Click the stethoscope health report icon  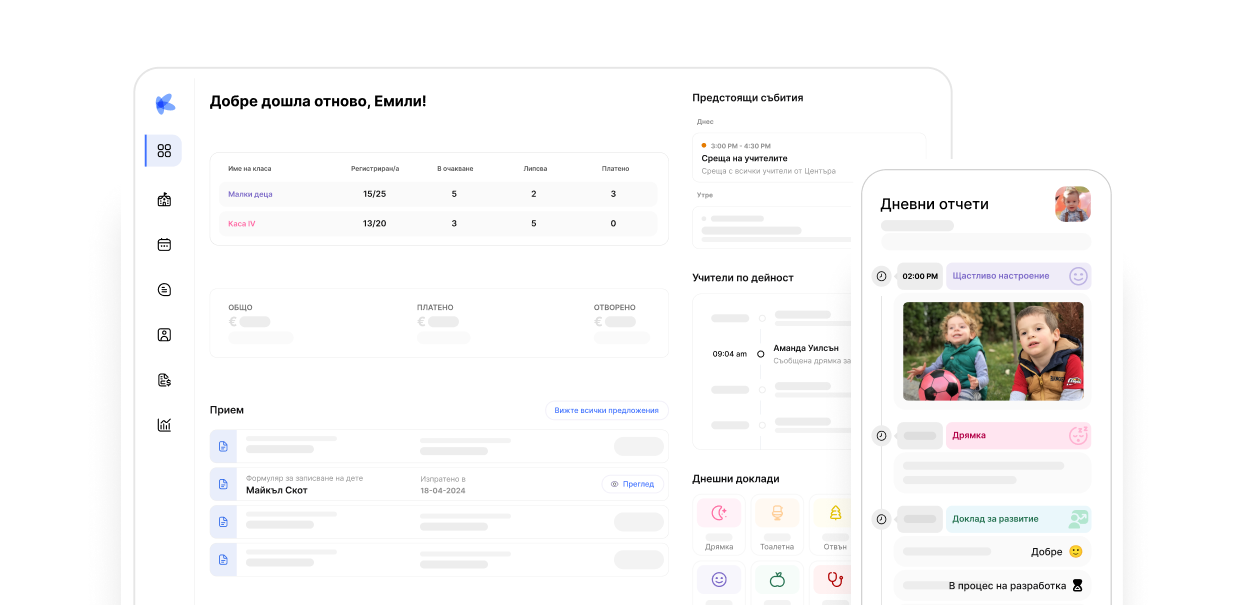tap(832, 579)
